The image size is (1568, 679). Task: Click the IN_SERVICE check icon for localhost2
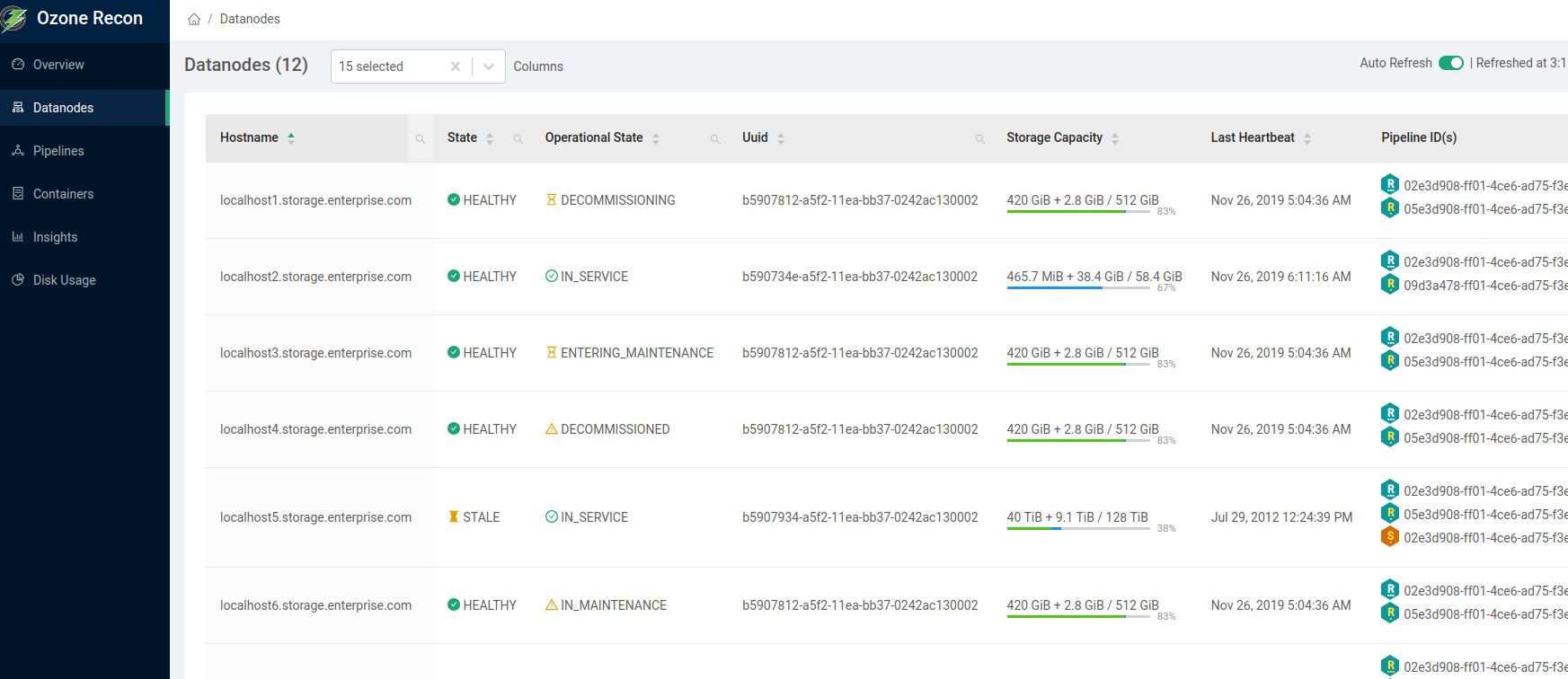coord(552,277)
